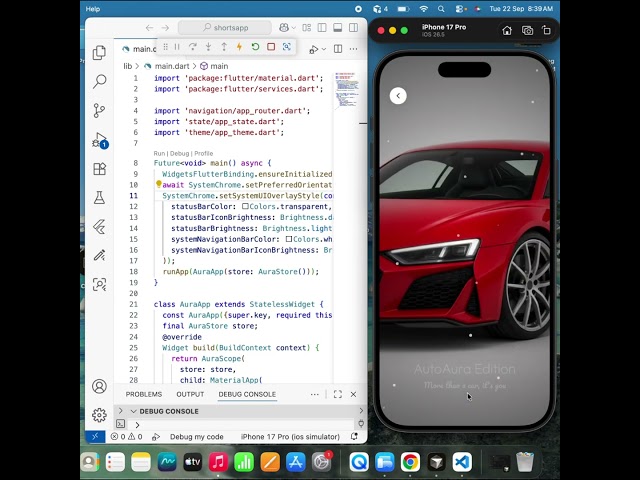The height and width of the screenshot is (480, 640).
Task: Tap the back arrow in the iPhone app
Action: (398, 96)
